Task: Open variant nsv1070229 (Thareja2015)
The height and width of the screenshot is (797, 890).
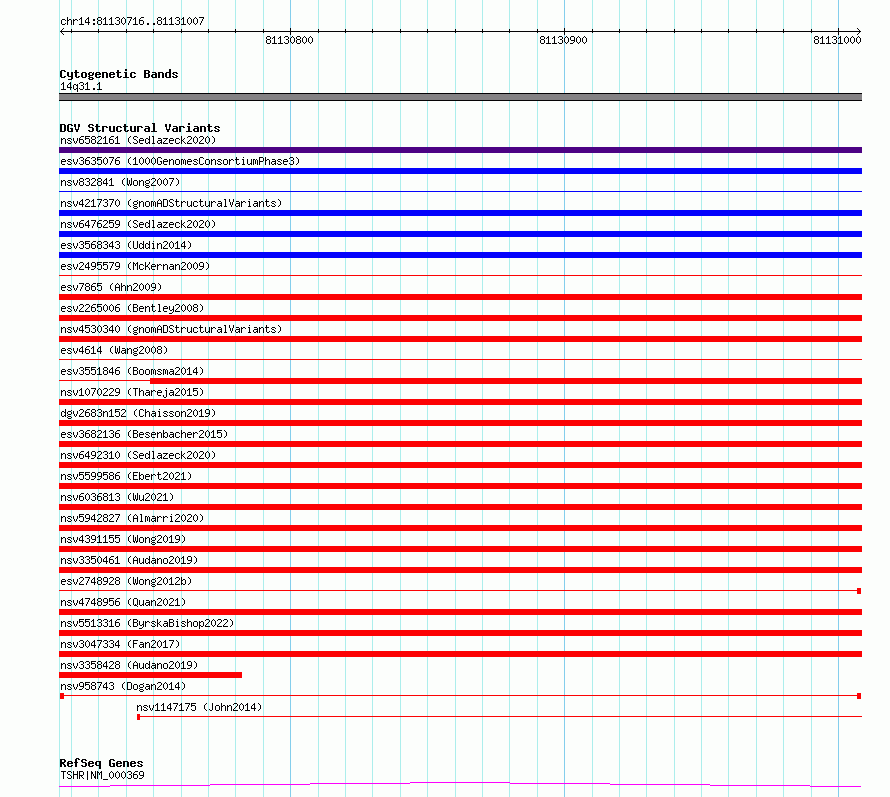Action: pyautogui.click(x=132, y=392)
